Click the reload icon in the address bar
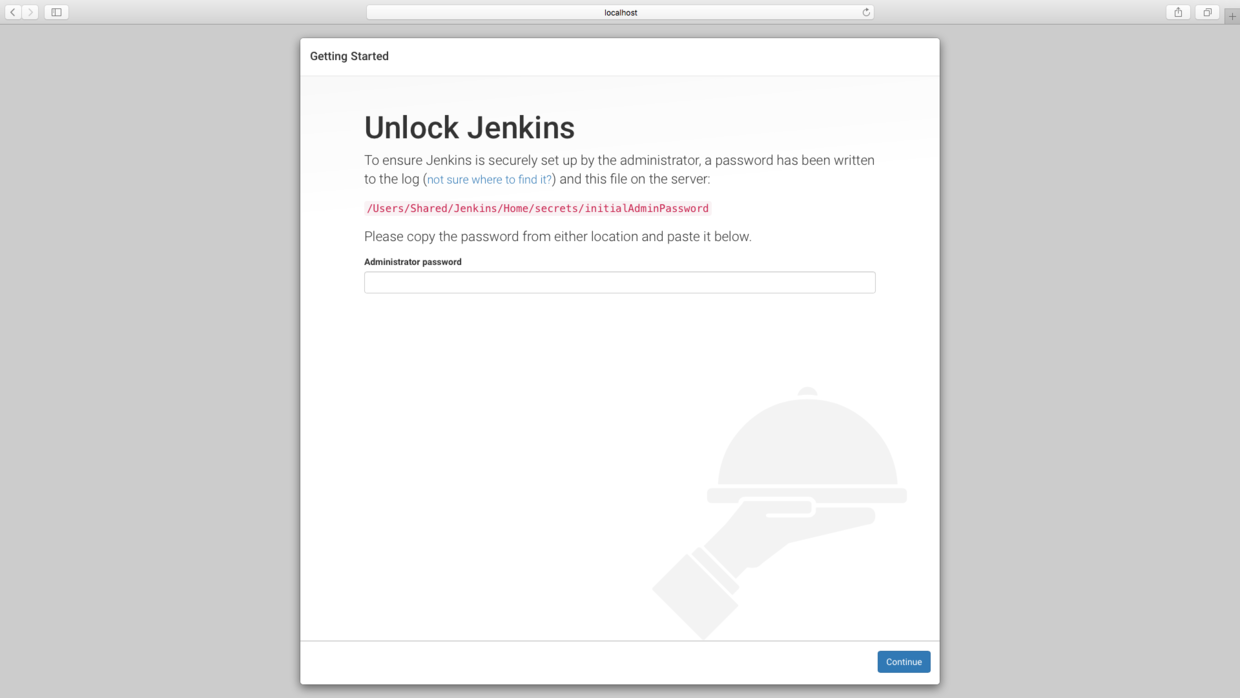1240x698 pixels. 864,11
